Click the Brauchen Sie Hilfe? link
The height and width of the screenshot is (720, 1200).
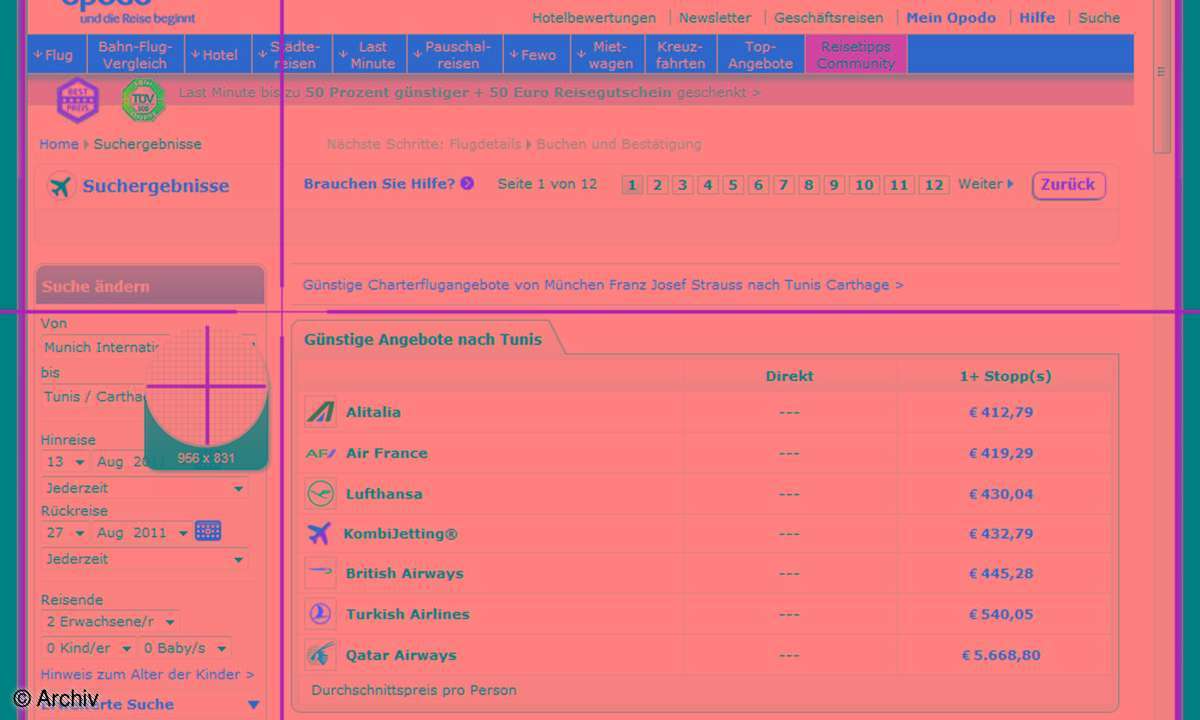[x=379, y=184]
